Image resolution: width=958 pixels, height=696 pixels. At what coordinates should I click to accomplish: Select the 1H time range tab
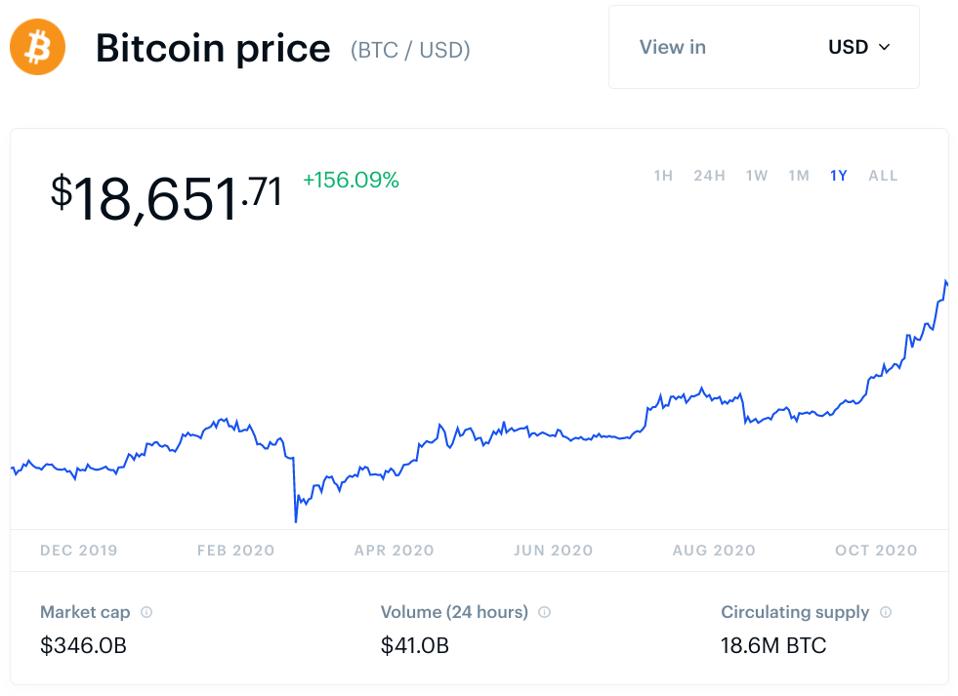(663, 176)
